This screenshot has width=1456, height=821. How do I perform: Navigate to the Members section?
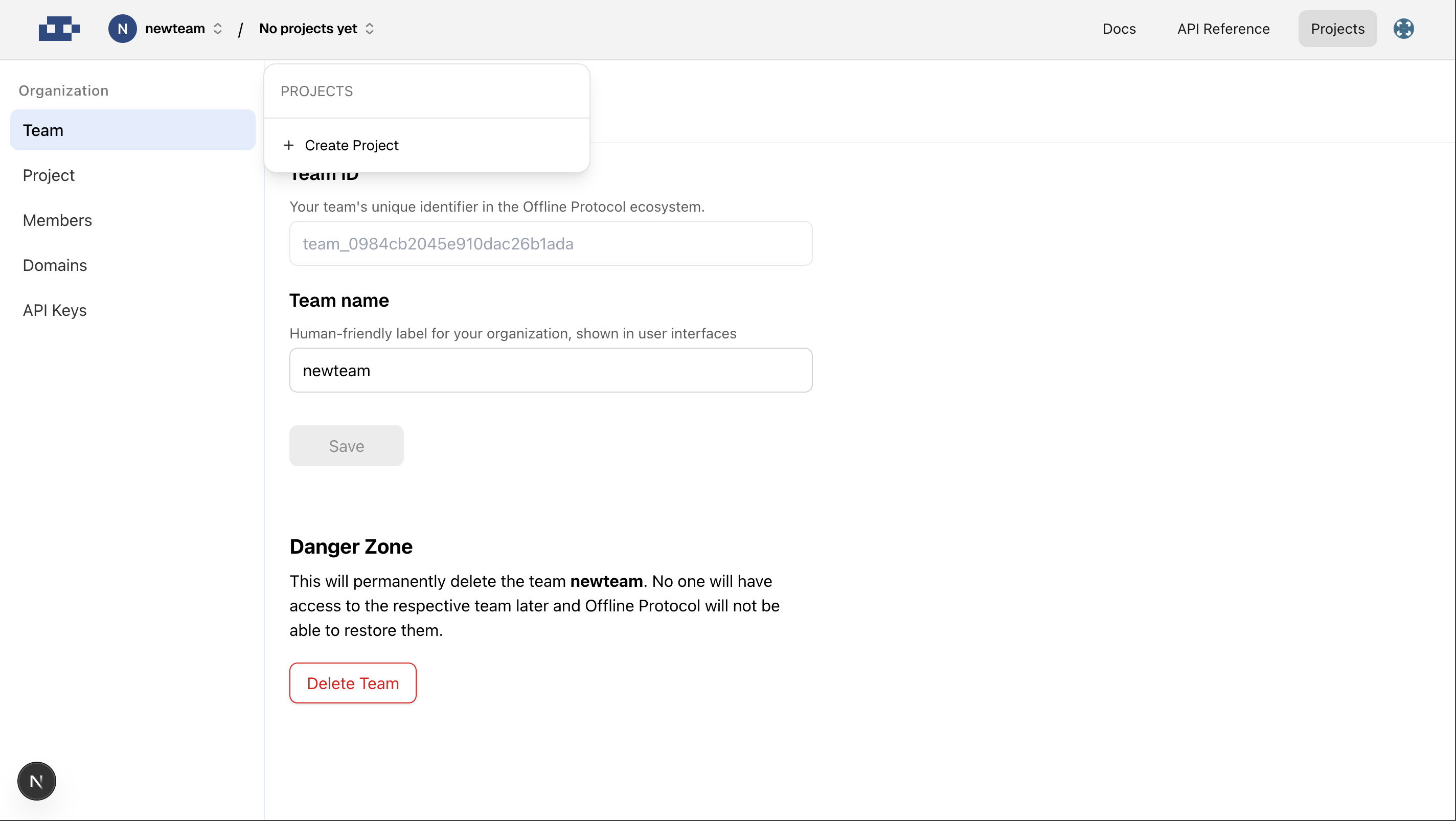pyautogui.click(x=57, y=220)
